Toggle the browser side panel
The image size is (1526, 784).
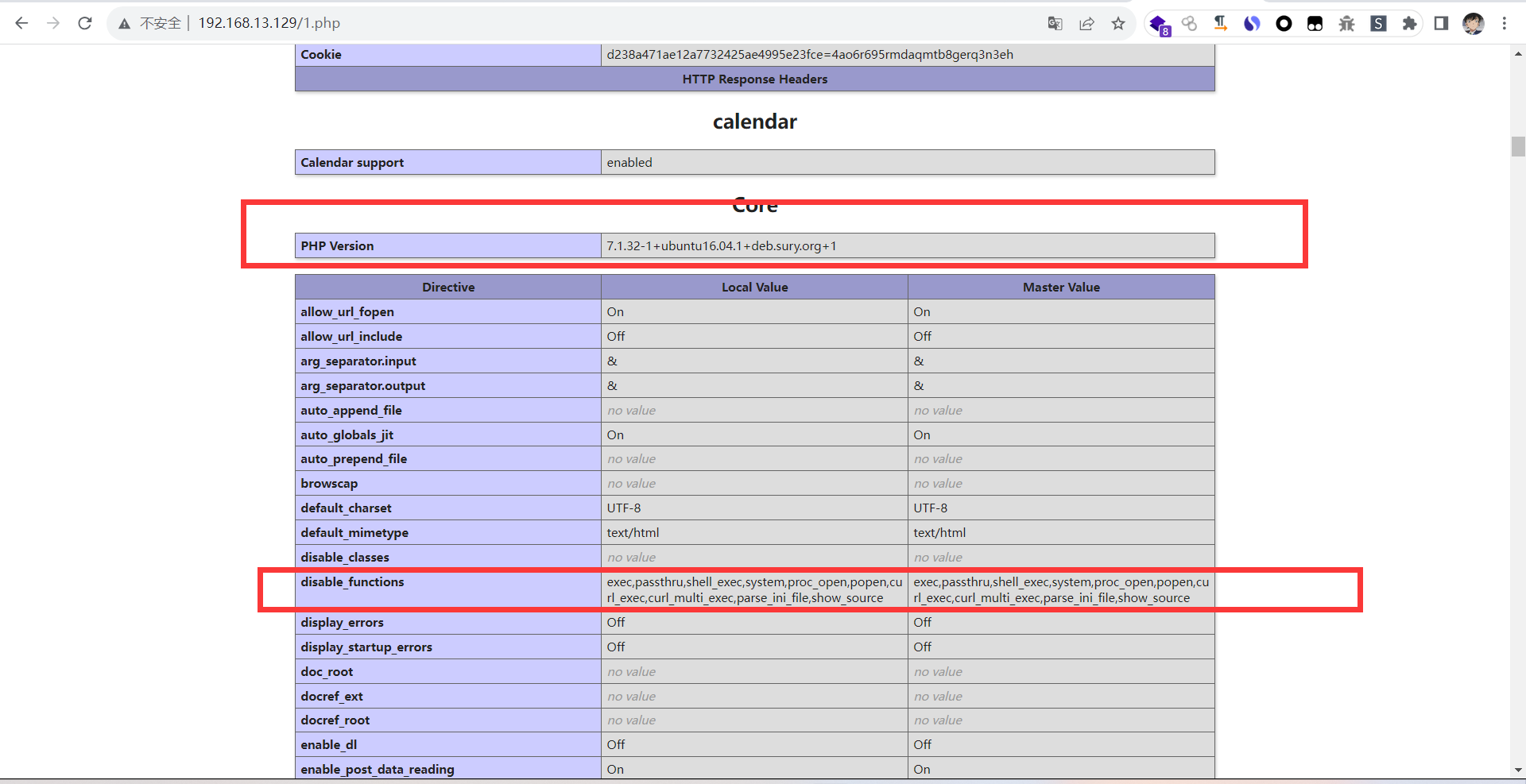(1441, 24)
